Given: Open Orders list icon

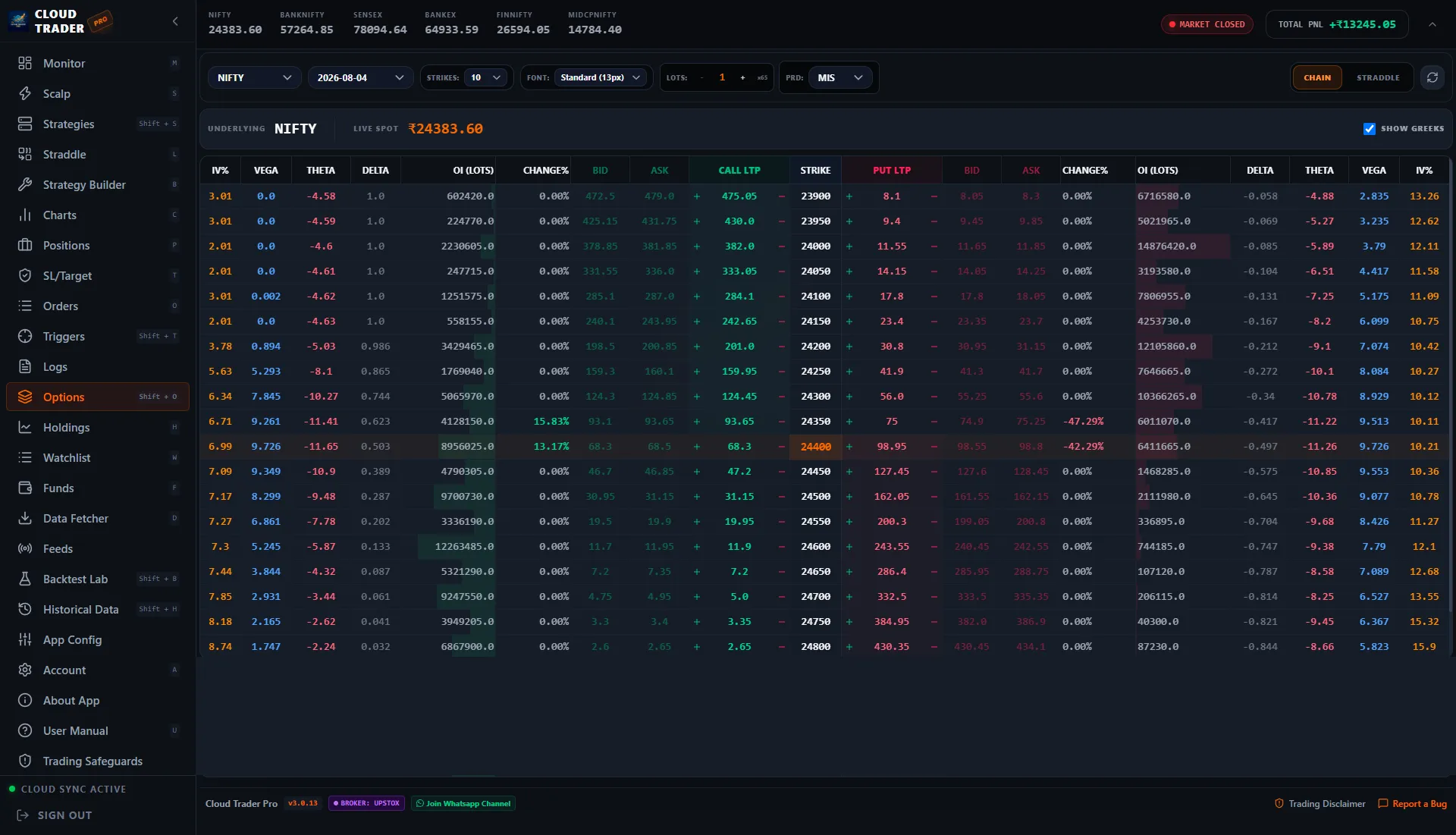Looking at the screenshot, I should 25,306.
